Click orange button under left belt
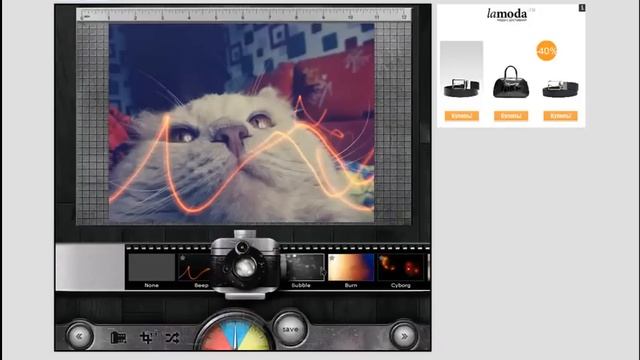 click(x=462, y=116)
